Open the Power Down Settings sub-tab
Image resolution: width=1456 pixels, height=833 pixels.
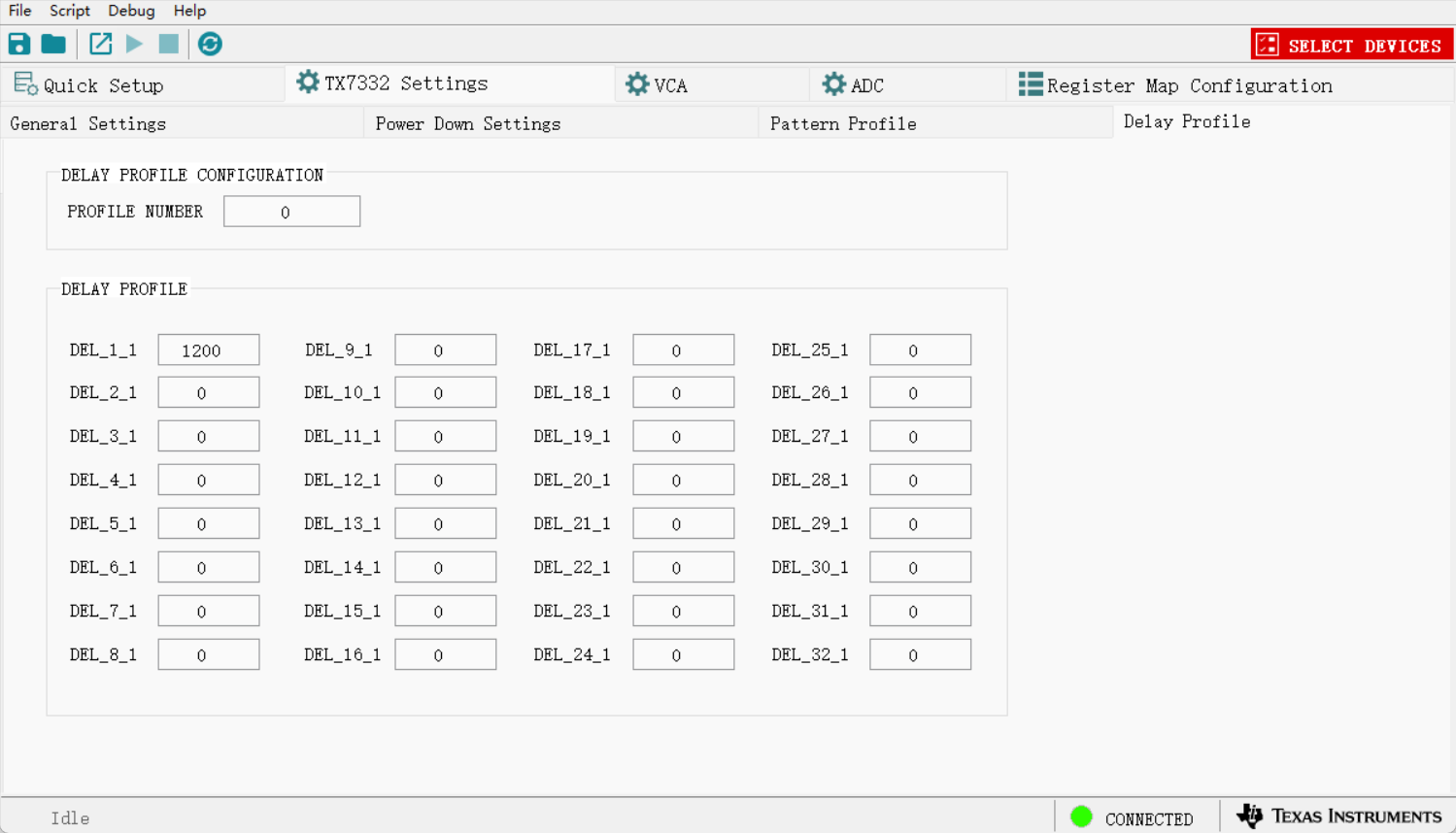click(561, 124)
